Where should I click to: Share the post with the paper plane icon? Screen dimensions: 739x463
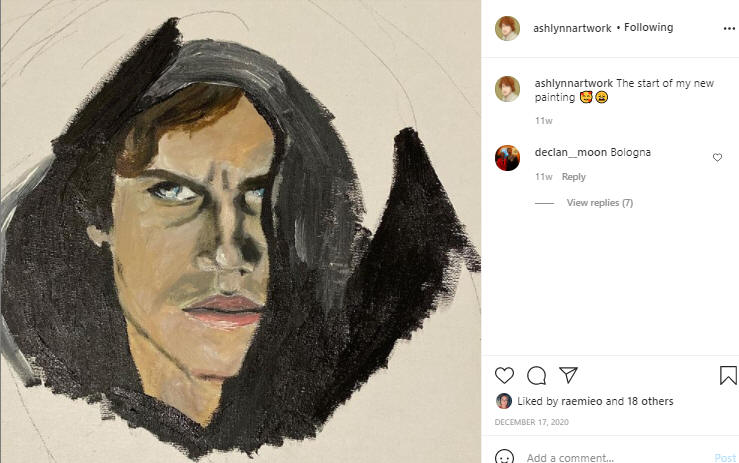[x=568, y=376]
